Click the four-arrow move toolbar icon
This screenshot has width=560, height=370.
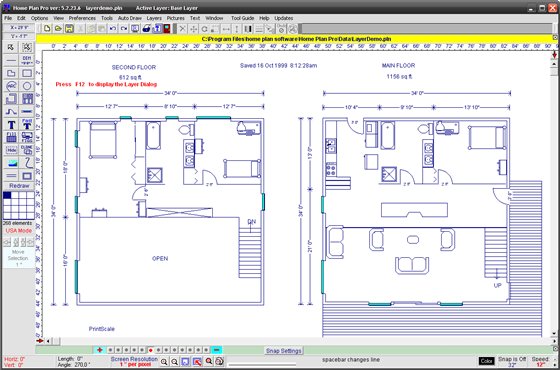point(194,29)
